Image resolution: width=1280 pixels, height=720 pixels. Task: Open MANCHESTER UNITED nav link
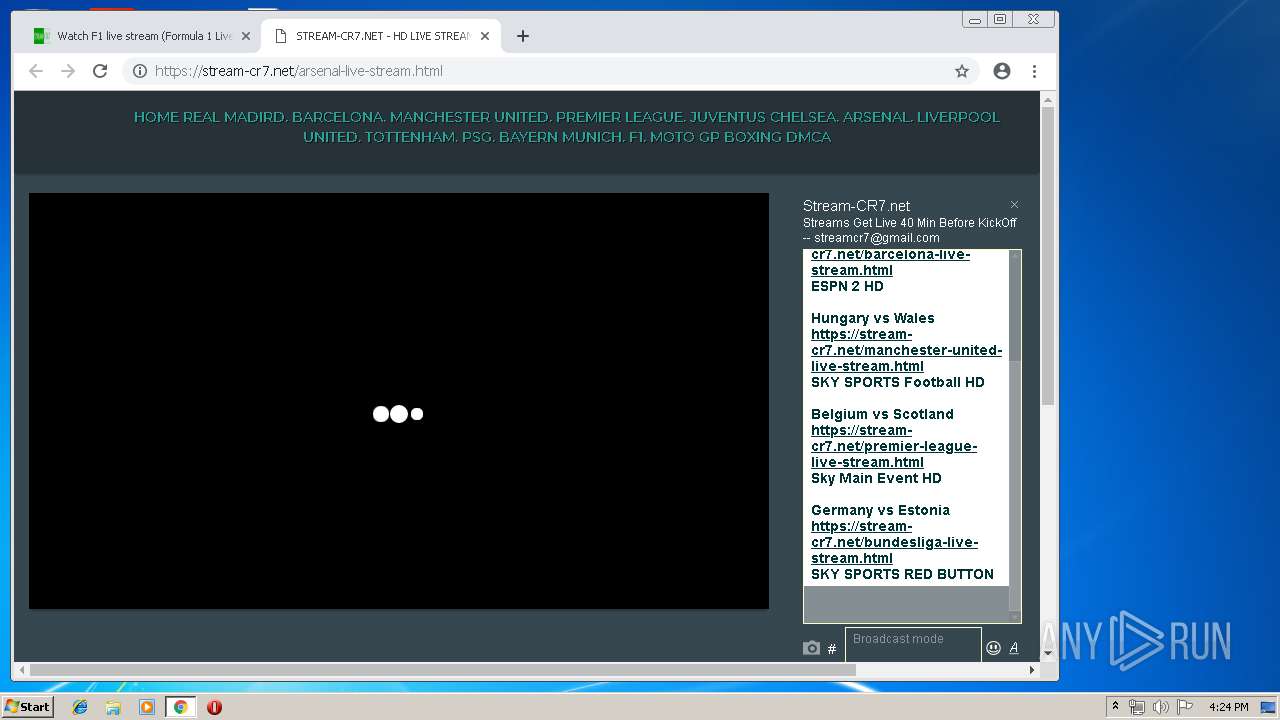(471, 117)
